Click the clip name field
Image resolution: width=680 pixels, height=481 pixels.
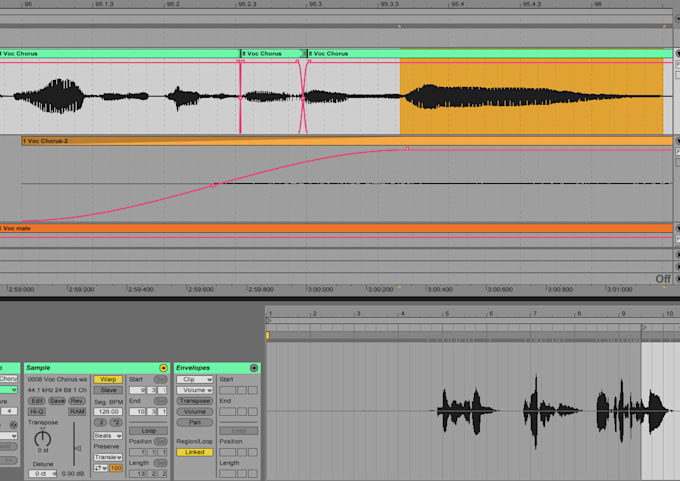coord(8,379)
